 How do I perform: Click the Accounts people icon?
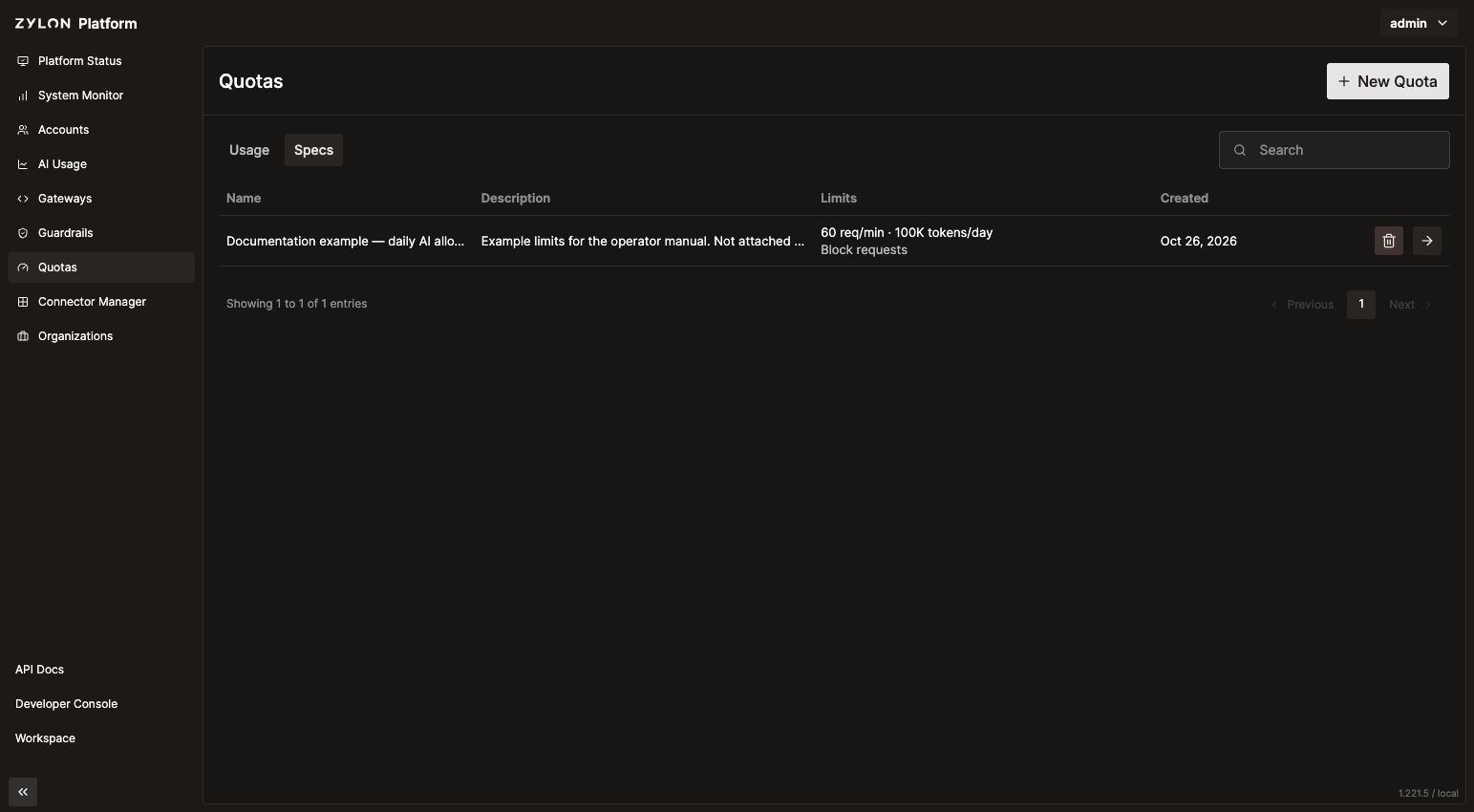(x=23, y=130)
